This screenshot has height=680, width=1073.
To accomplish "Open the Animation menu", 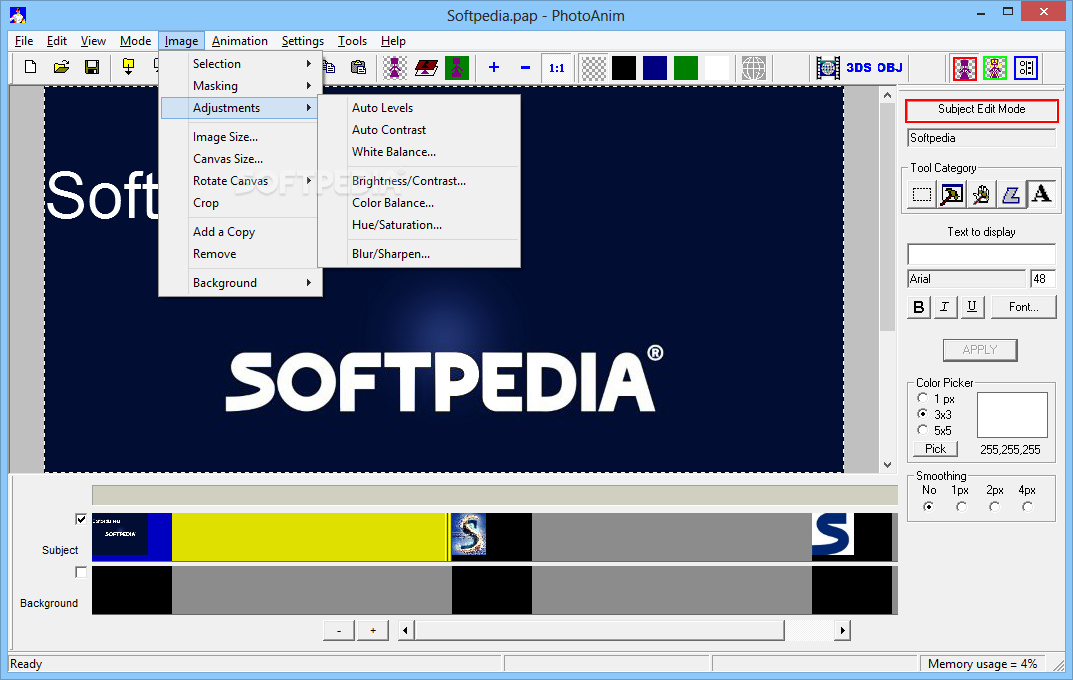I will coord(240,41).
